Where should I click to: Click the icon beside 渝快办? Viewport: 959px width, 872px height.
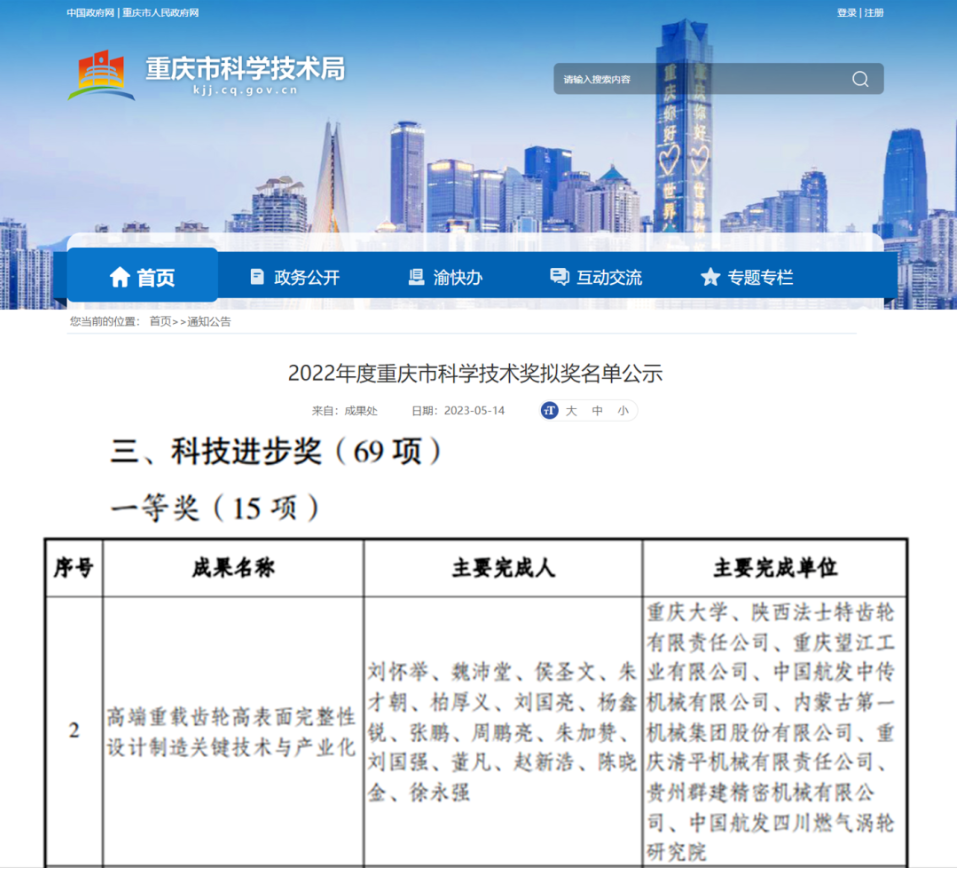coord(416,277)
